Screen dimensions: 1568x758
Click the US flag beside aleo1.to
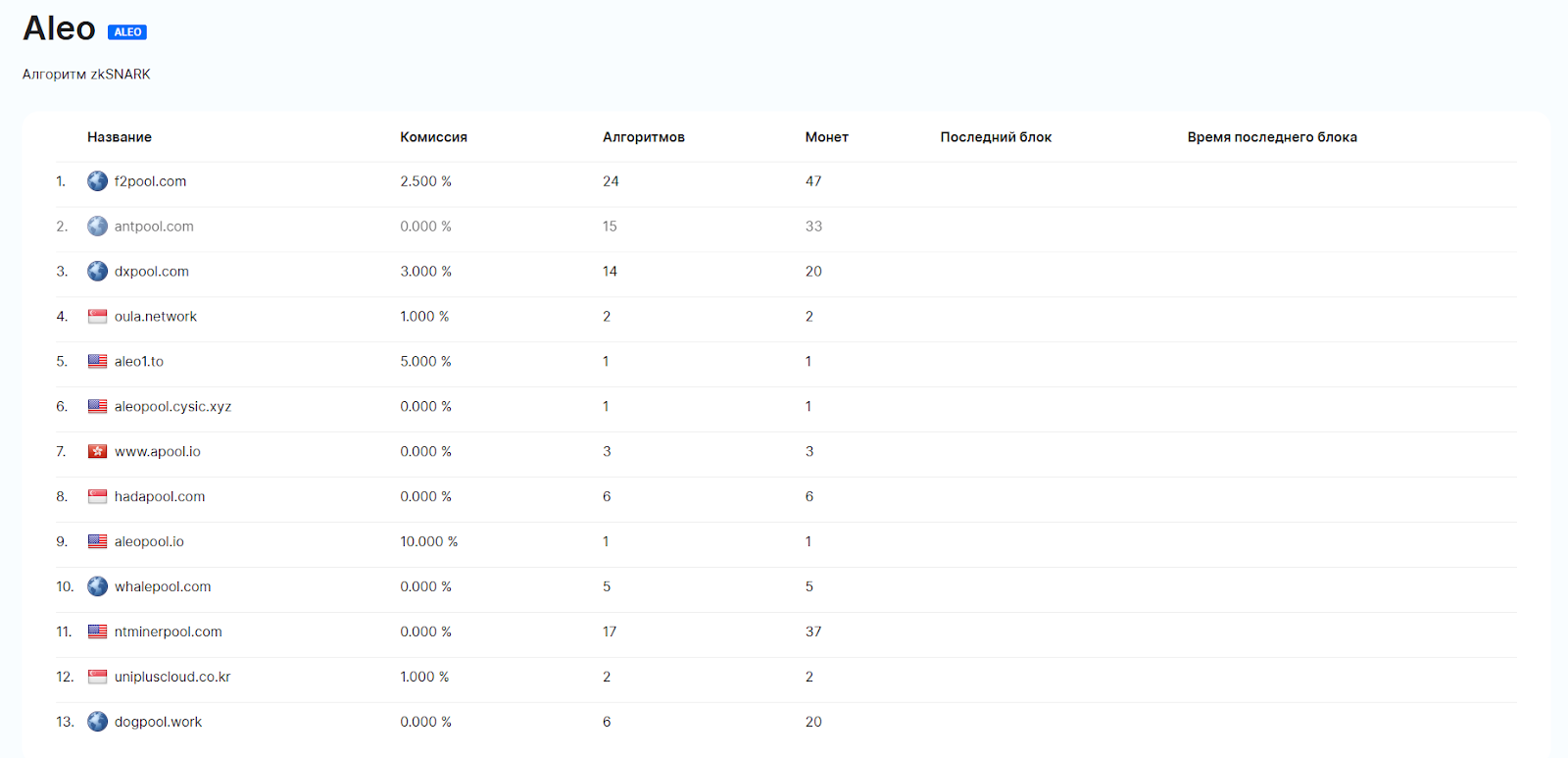(x=97, y=362)
